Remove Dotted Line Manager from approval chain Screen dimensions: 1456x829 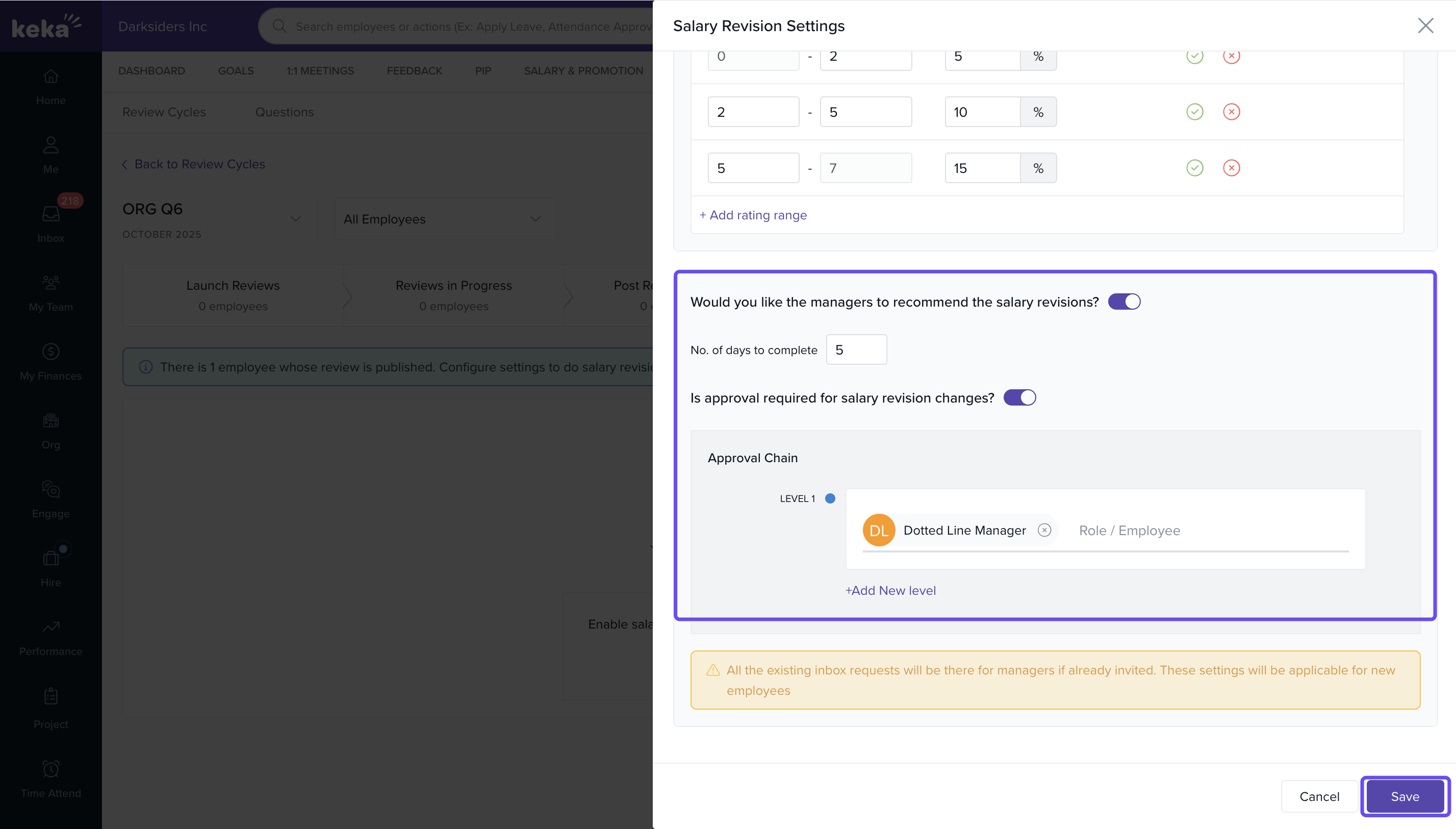(1044, 530)
